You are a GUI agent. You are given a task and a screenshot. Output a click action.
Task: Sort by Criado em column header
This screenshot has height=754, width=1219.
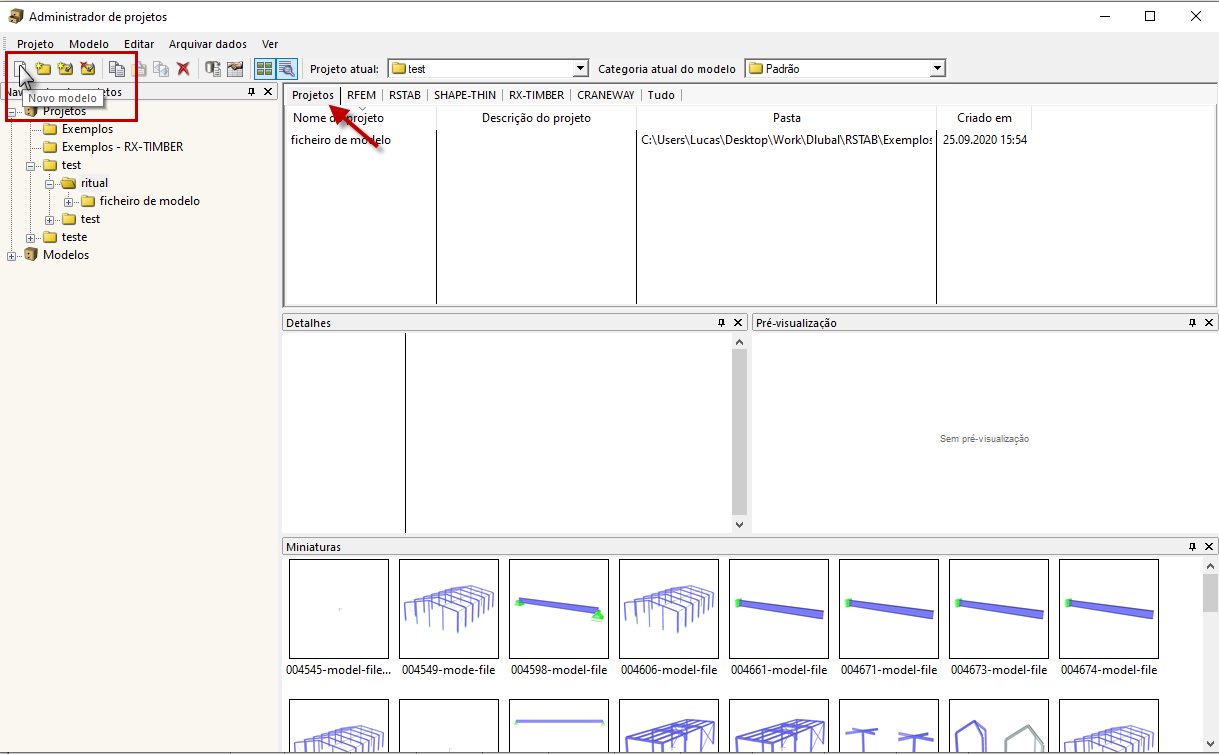(x=984, y=118)
